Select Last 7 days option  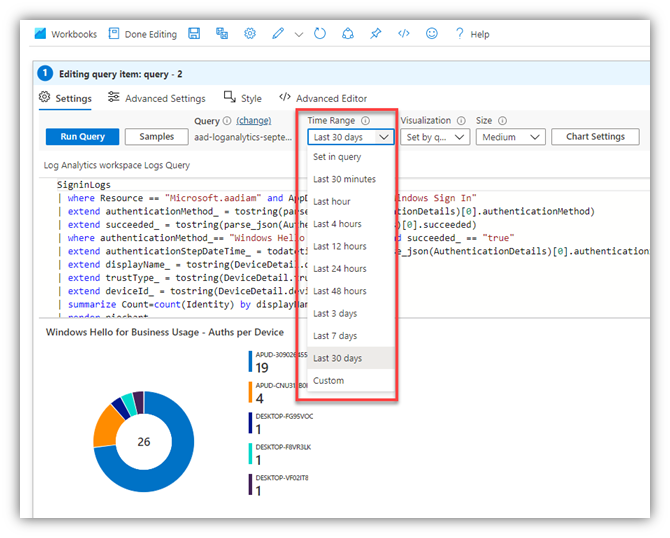(x=350, y=336)
